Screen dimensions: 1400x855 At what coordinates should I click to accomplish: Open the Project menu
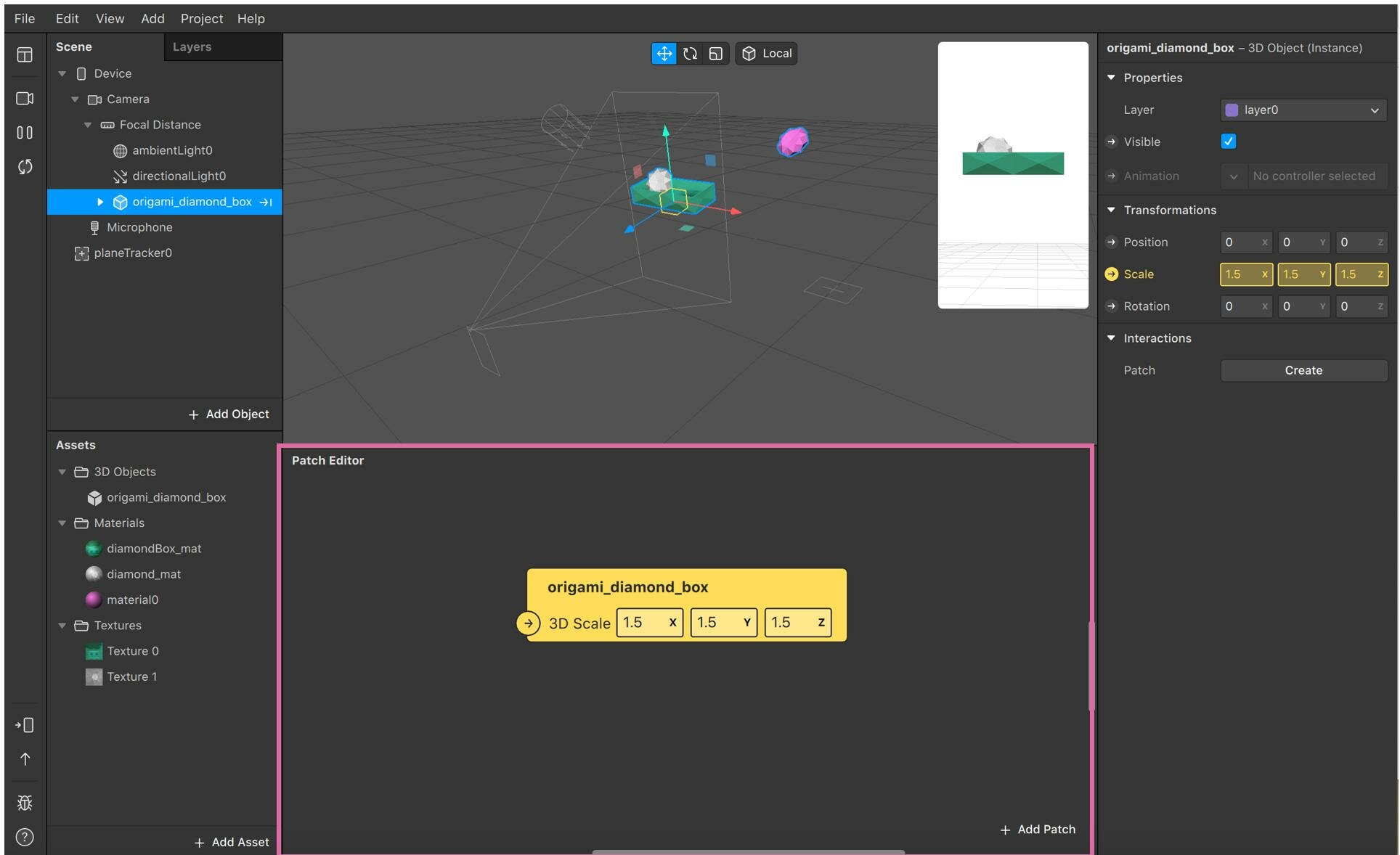(201, 19)
